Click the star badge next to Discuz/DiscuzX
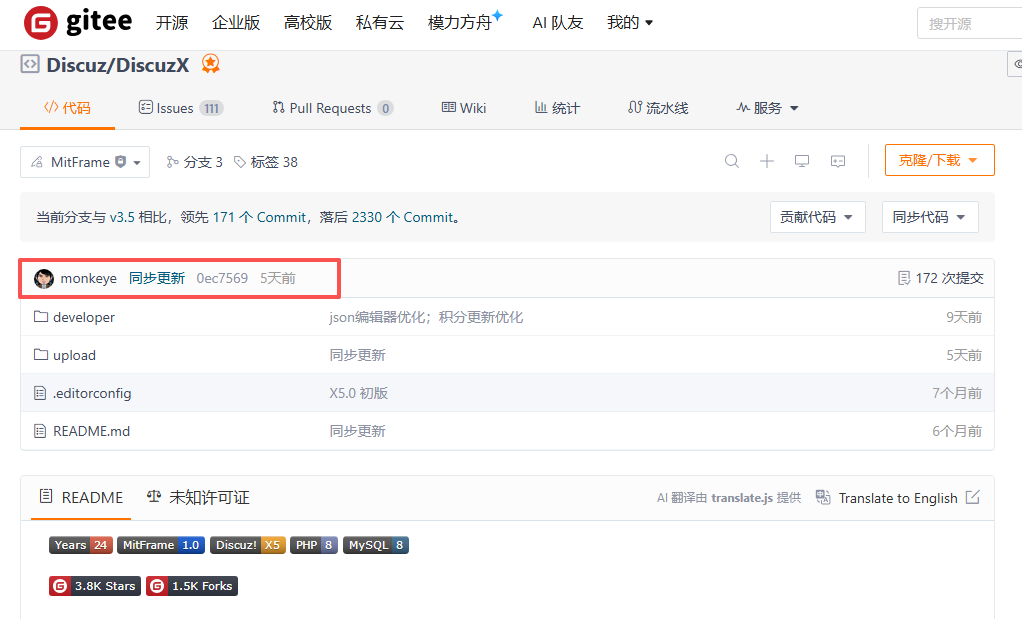Screen dimensions: 1022x619 click(210, 62)
